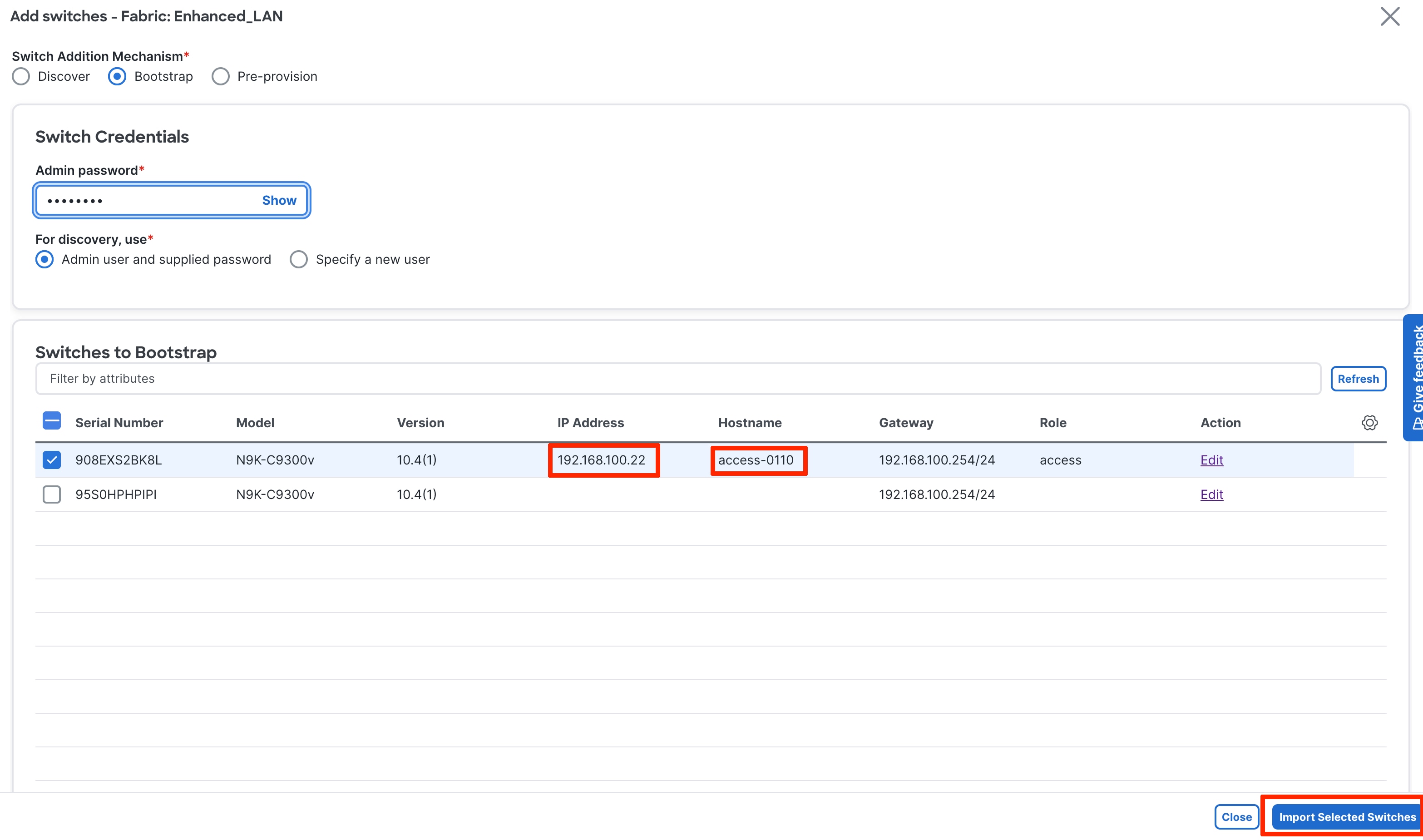Viewport: 1423px width, 840px height.
Task: Click the Serial Number column header
Action: (x=119, y=422)
